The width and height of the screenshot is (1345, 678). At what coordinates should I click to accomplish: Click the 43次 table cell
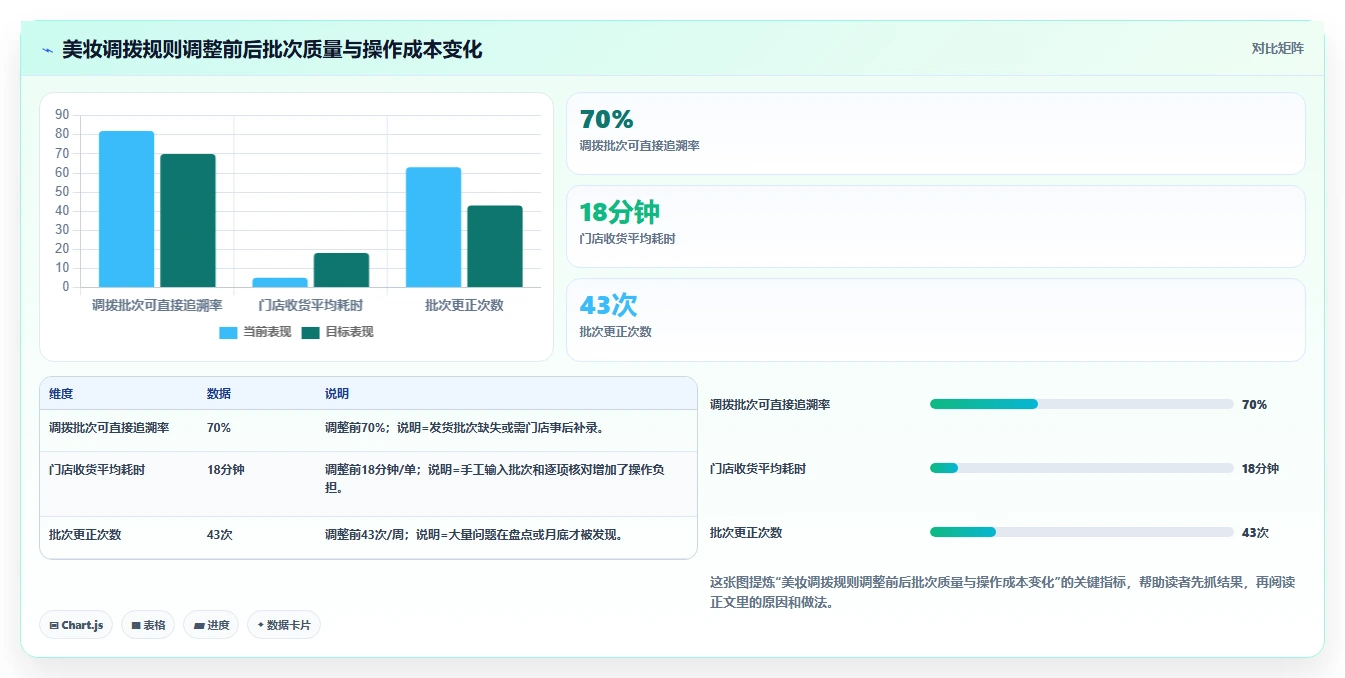coord(220,534)
